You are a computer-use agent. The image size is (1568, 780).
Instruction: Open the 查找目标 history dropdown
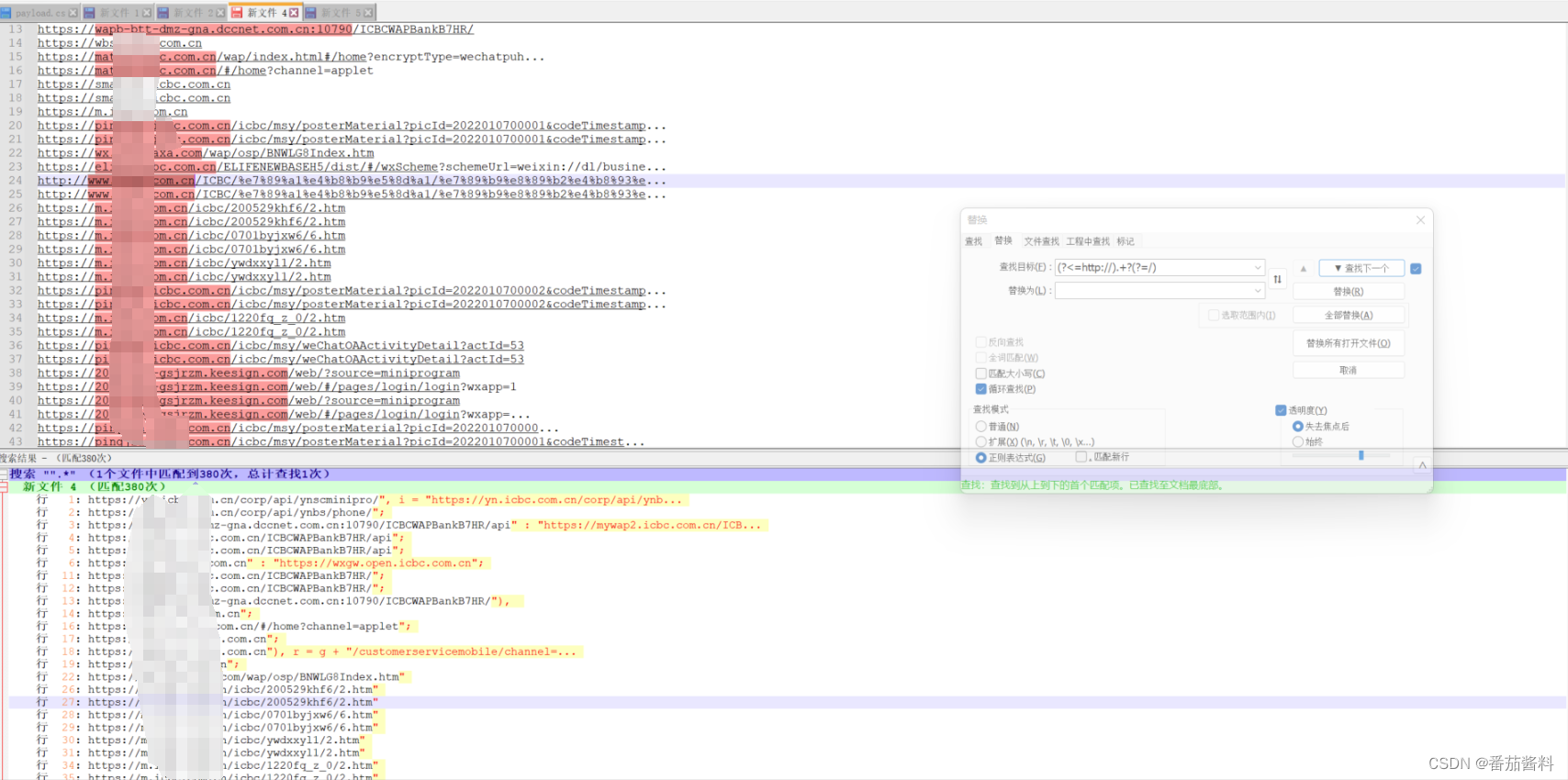click(x=1258, y=268)
